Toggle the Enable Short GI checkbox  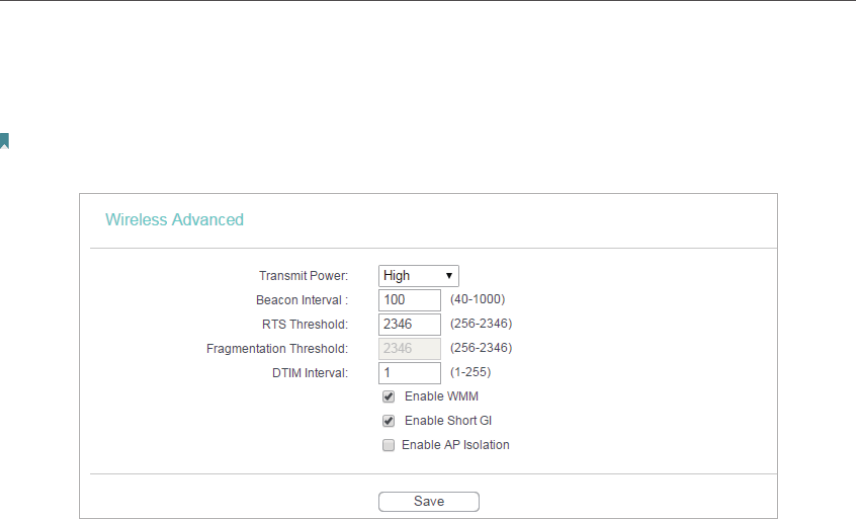388,421
